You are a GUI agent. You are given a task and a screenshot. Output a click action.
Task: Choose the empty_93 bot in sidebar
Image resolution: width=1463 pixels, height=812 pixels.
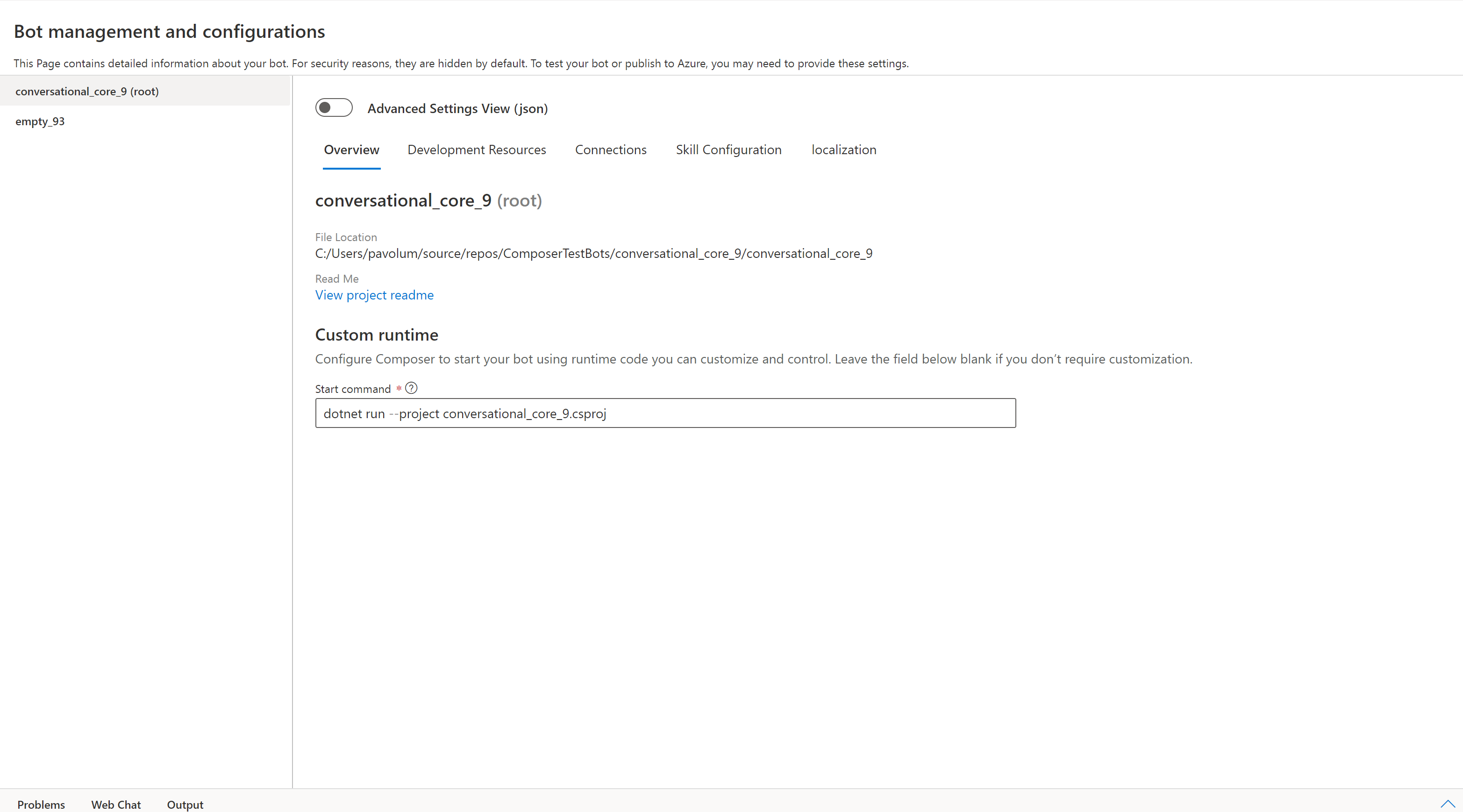(x=40, y=121)
